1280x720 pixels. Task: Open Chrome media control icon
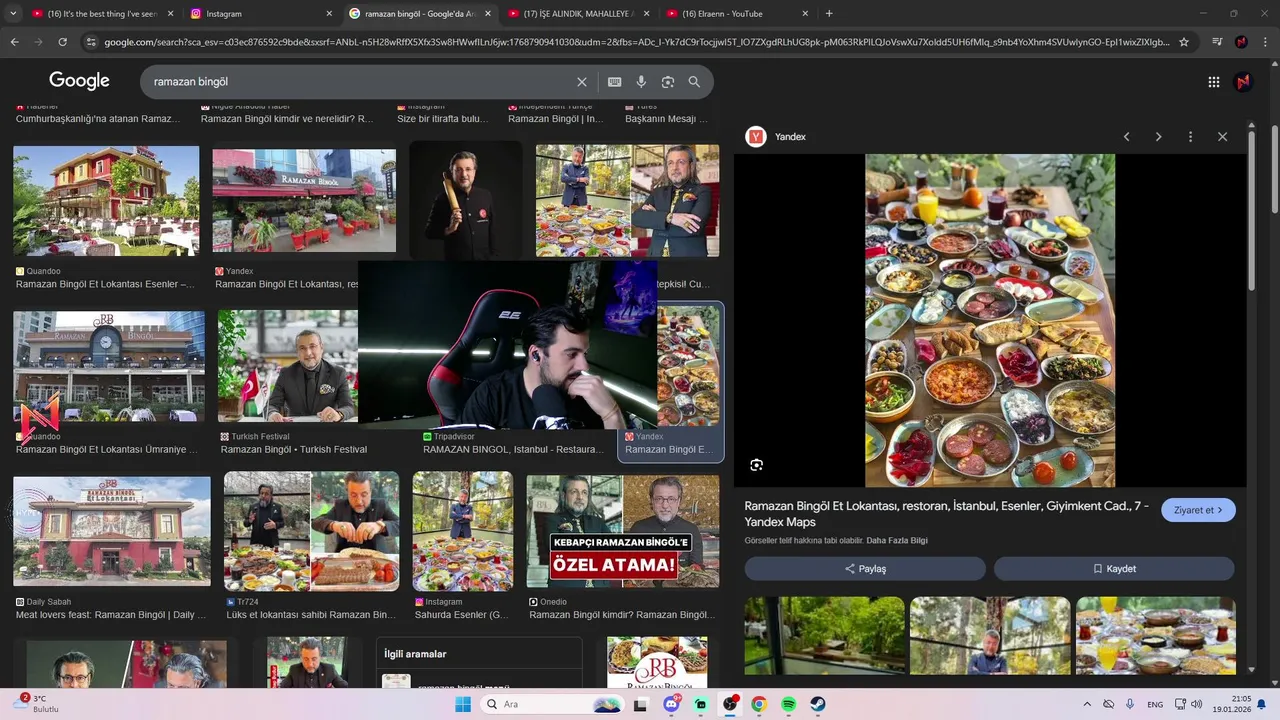pyautogui.click(x=1217, y=42)
